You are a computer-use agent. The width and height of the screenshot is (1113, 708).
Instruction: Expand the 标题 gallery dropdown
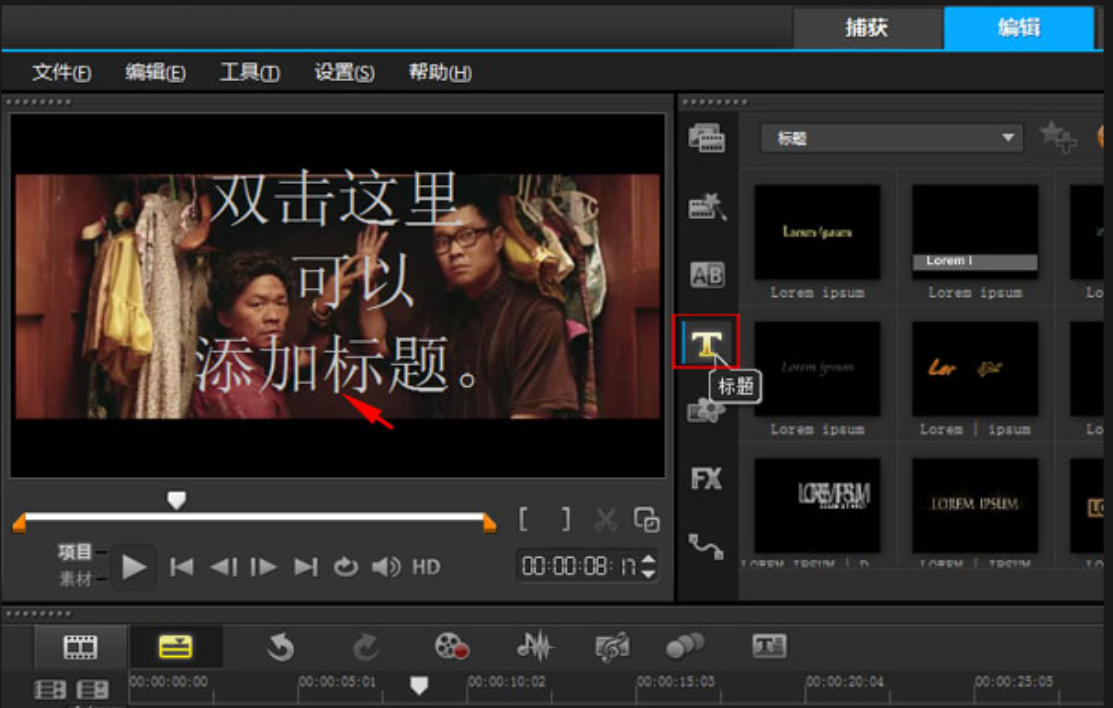point(892,138)
